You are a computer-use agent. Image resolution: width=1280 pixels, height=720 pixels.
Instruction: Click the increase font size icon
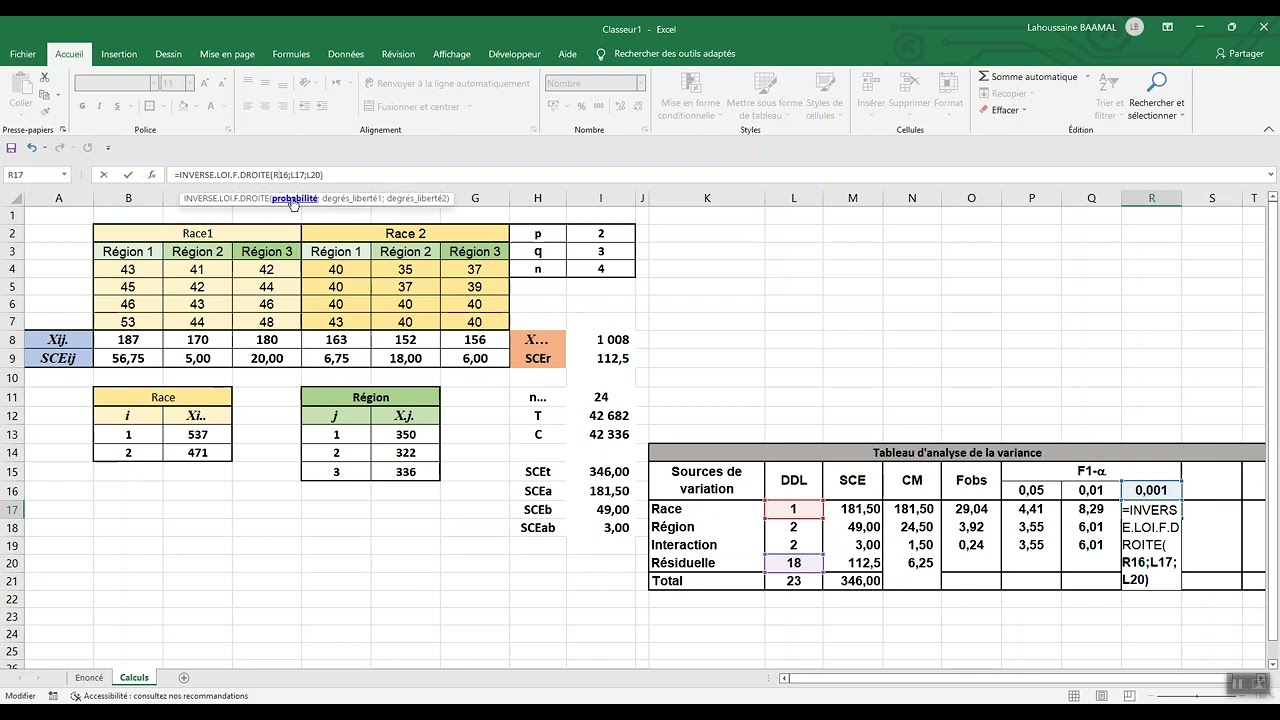click(x=204, y=83)
